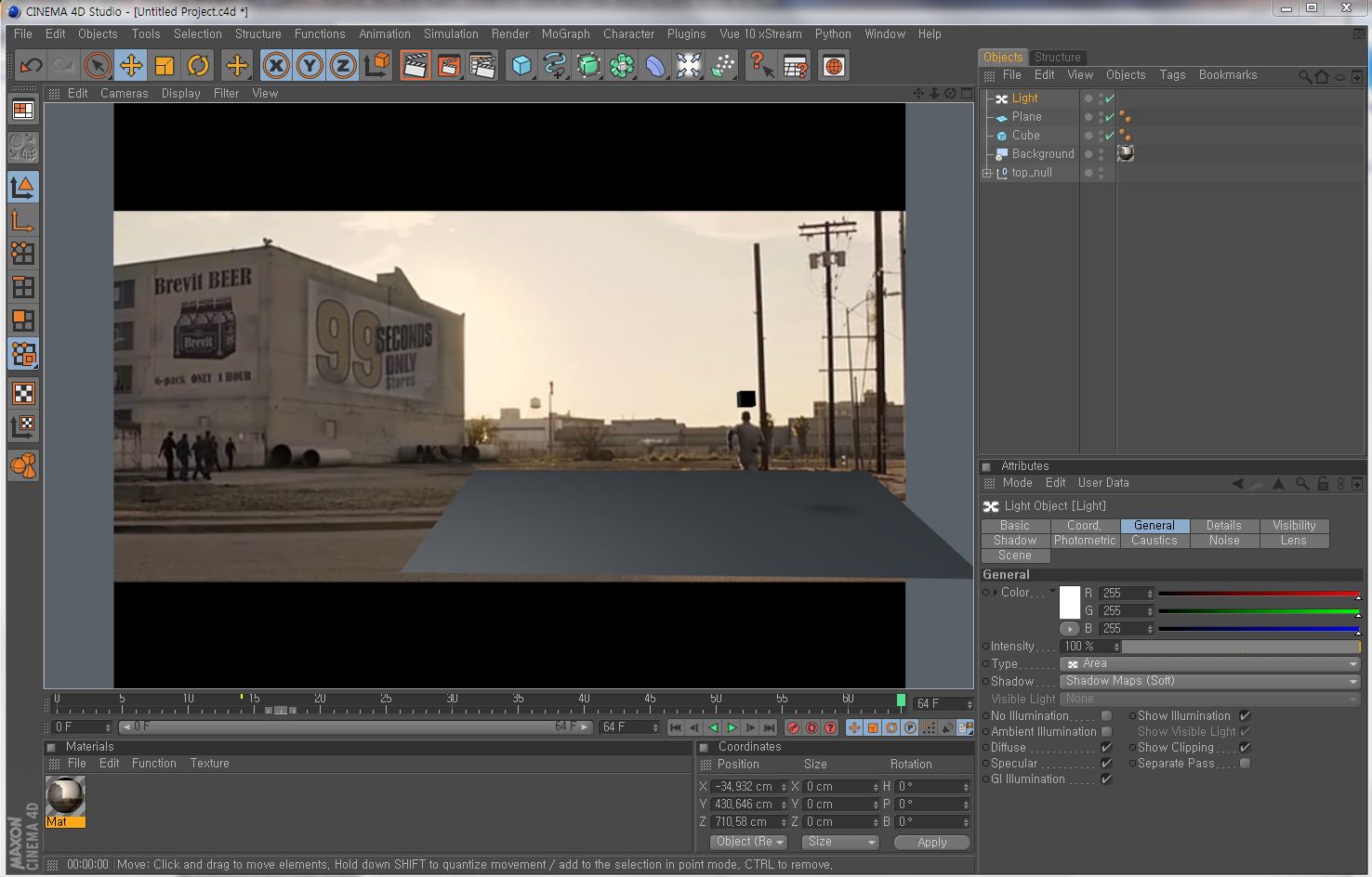Enable Texture mode in left palette

[23, 393]
